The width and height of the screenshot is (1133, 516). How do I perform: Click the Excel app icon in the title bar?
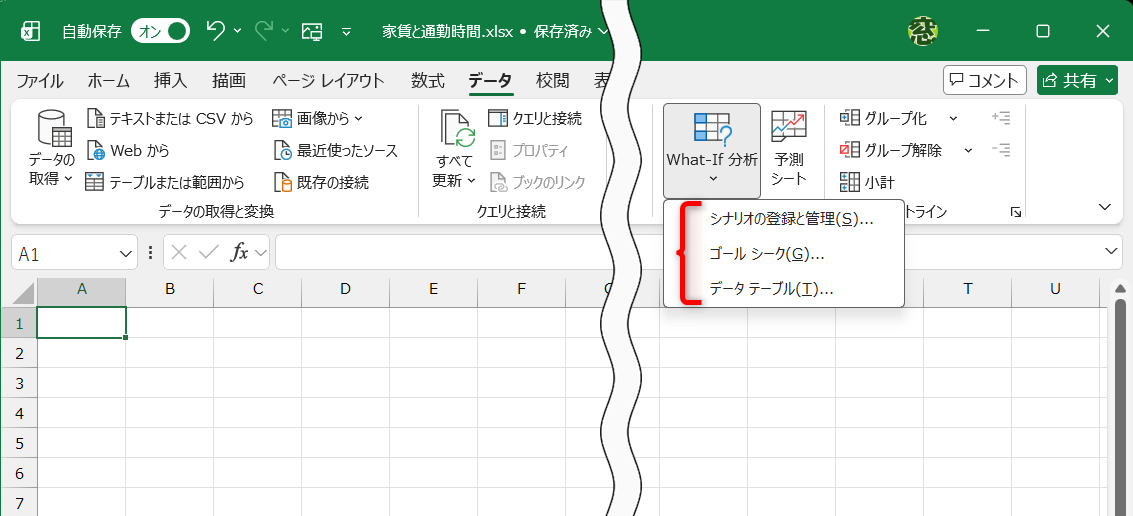click(30, 31)
